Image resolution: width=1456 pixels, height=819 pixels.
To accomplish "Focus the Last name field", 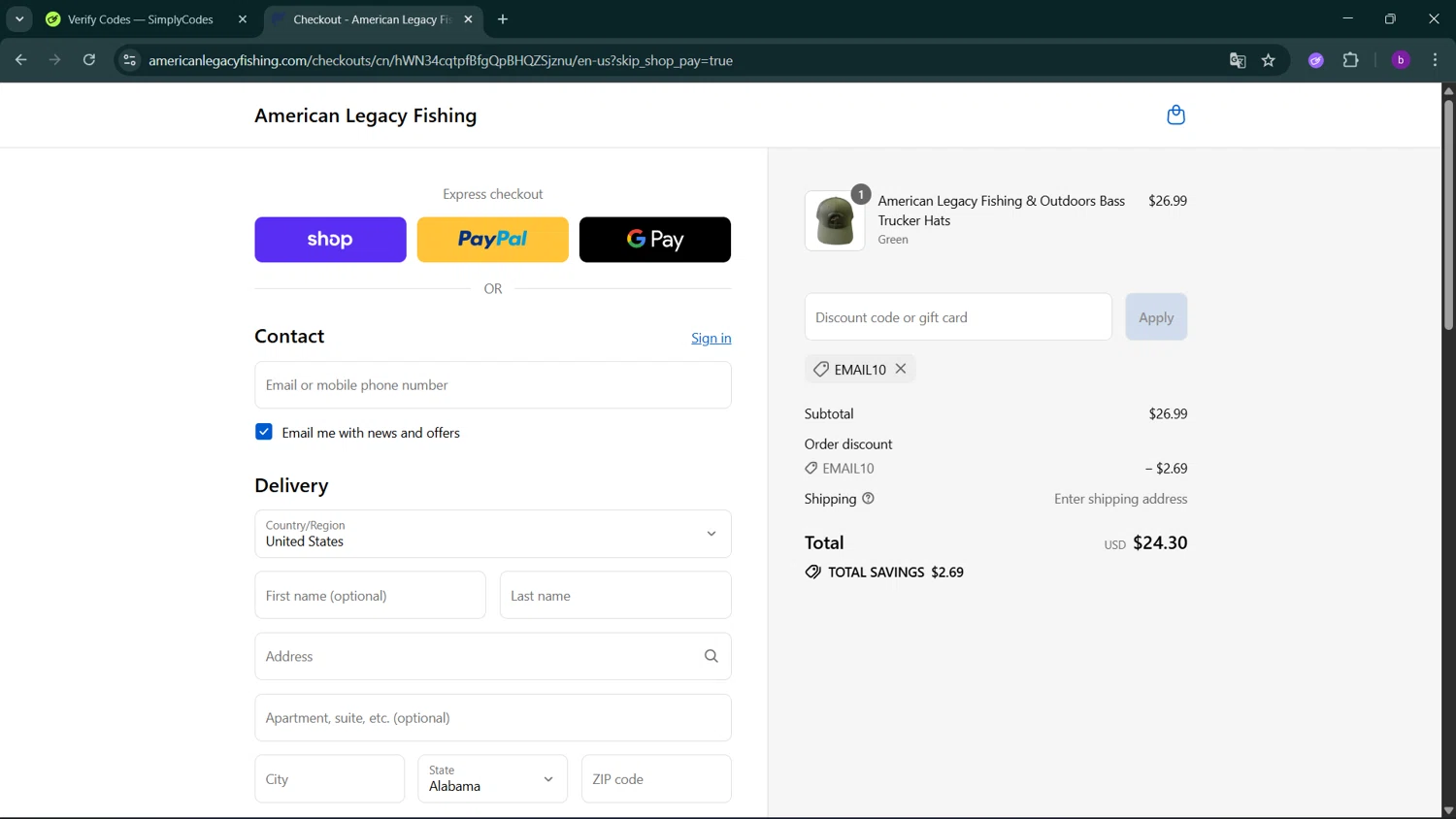I will [x=615, y=596].
